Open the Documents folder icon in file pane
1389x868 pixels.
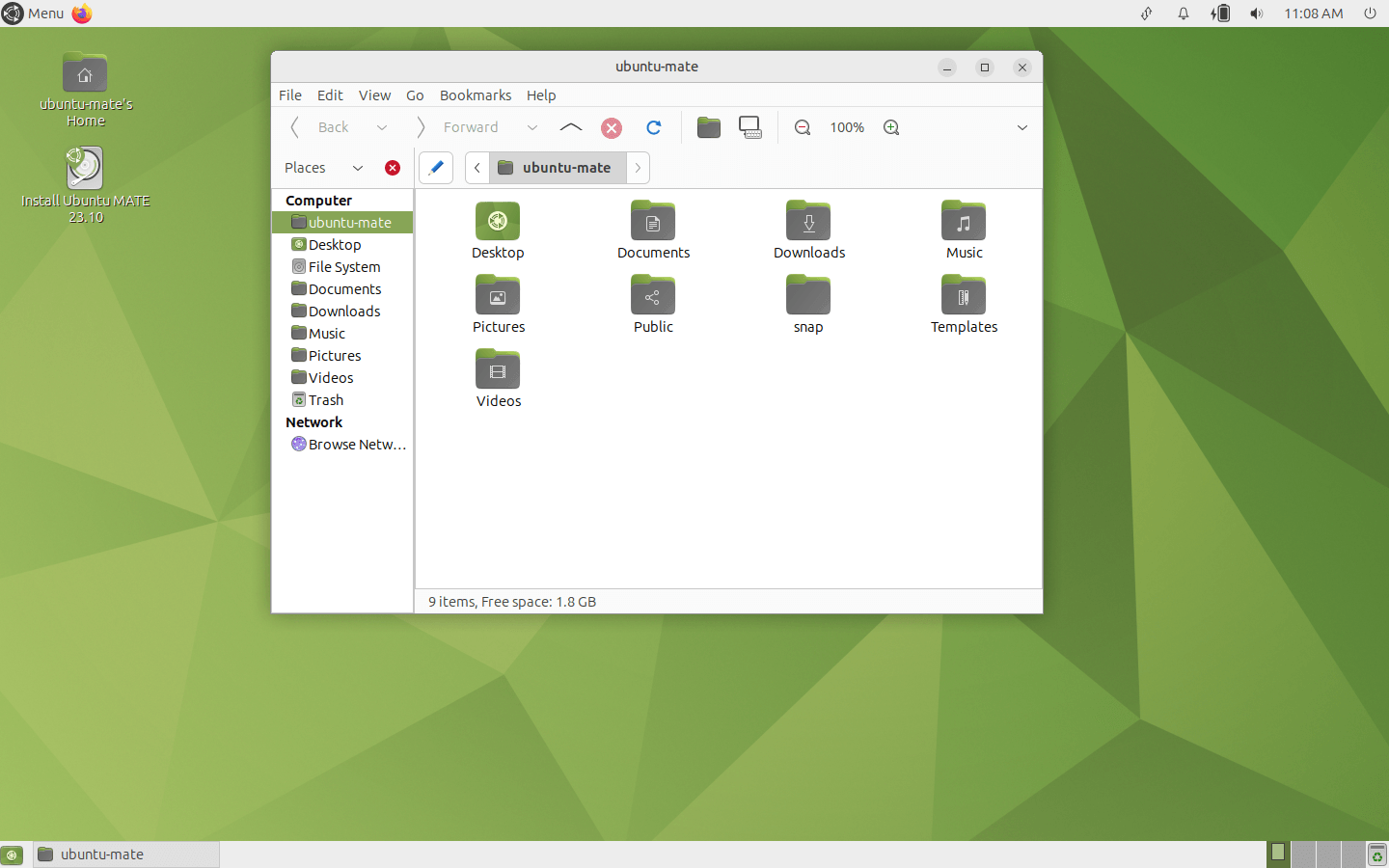coord(653,221)
